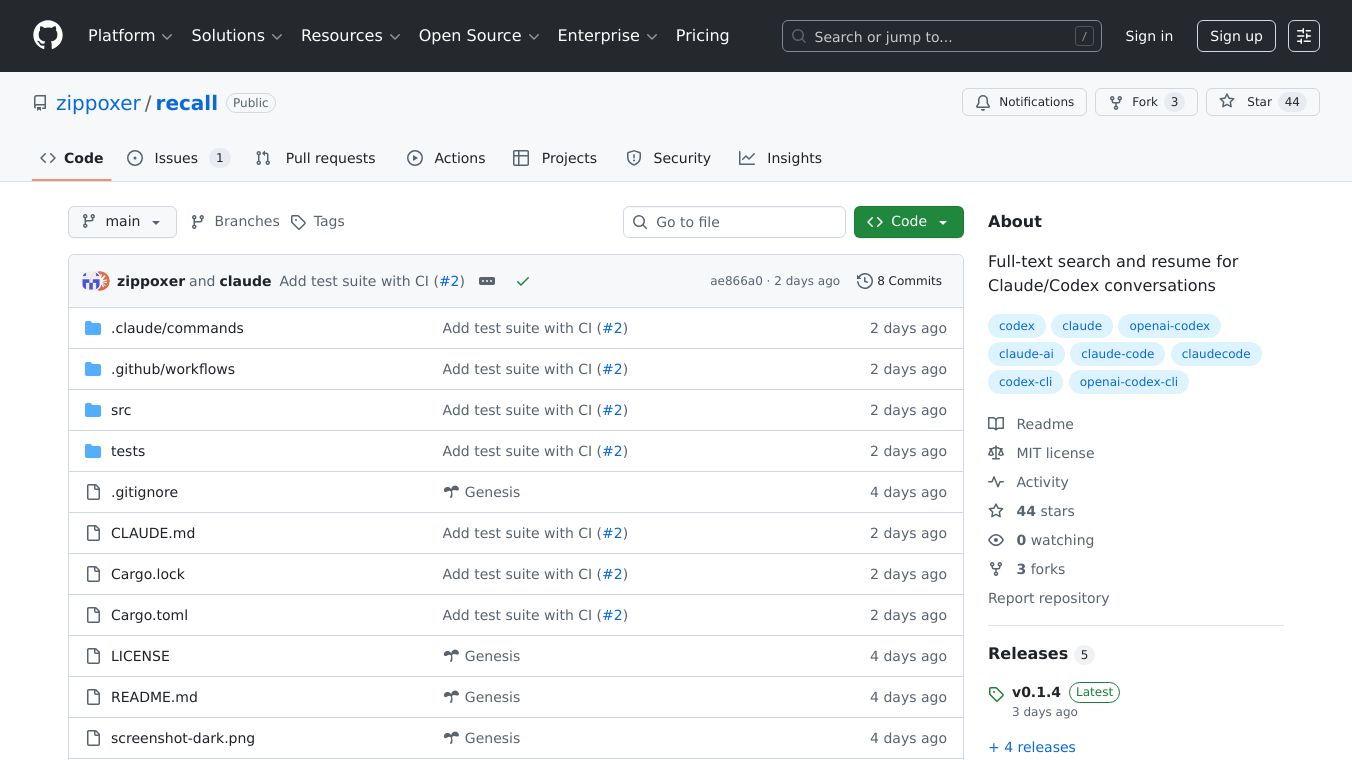
Task: Open 8 Commits history
Action: pos(899,281)
